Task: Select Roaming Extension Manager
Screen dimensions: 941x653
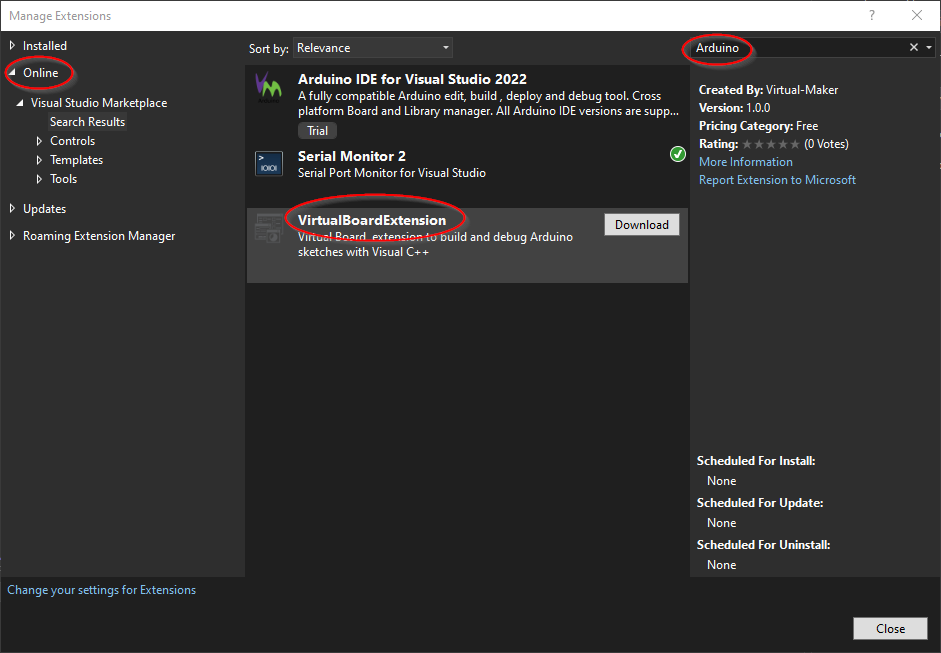Action: click(99, 236)
